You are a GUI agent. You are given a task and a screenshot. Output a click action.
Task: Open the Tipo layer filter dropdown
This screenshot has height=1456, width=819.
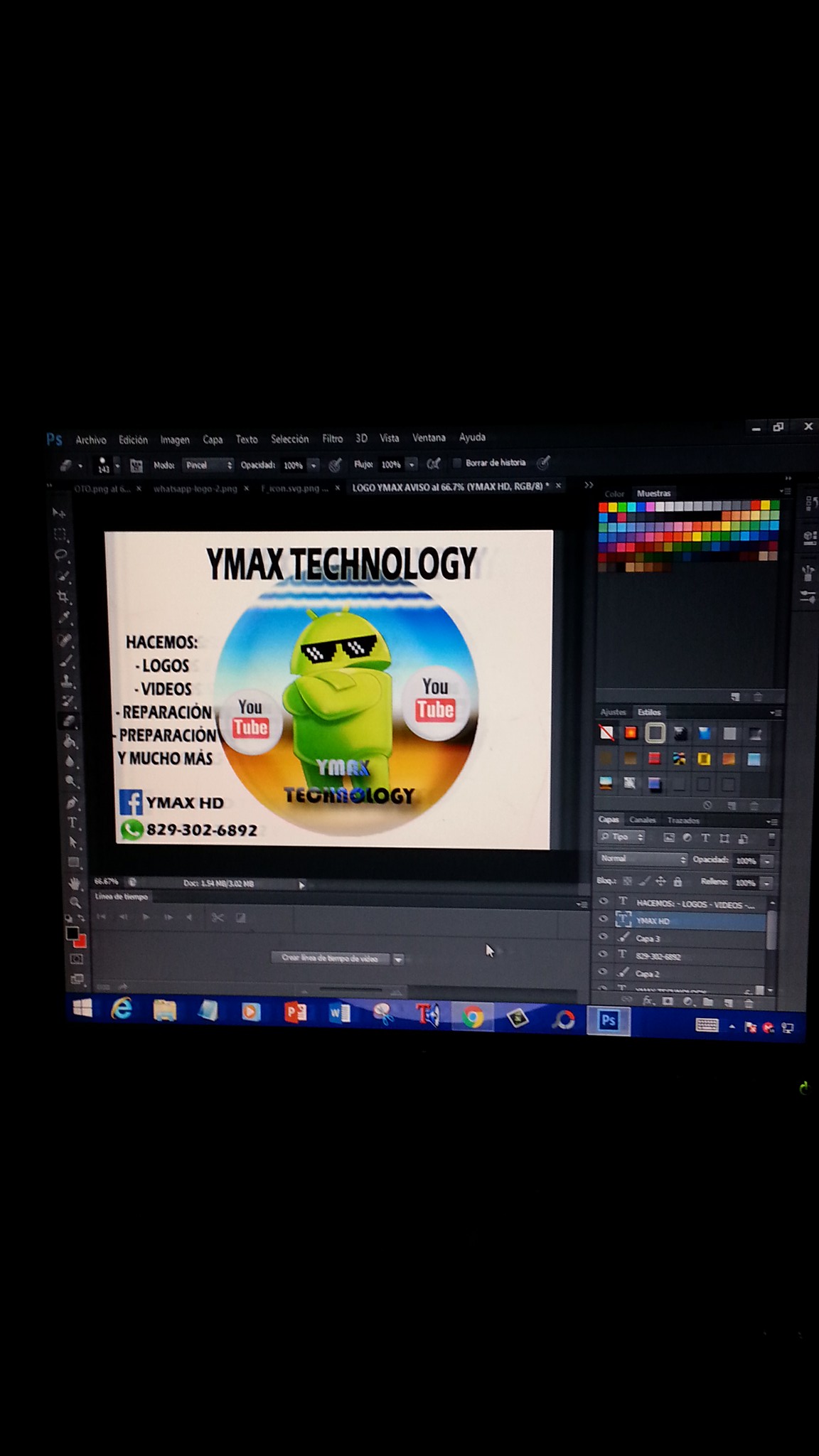tap(621, 837)
